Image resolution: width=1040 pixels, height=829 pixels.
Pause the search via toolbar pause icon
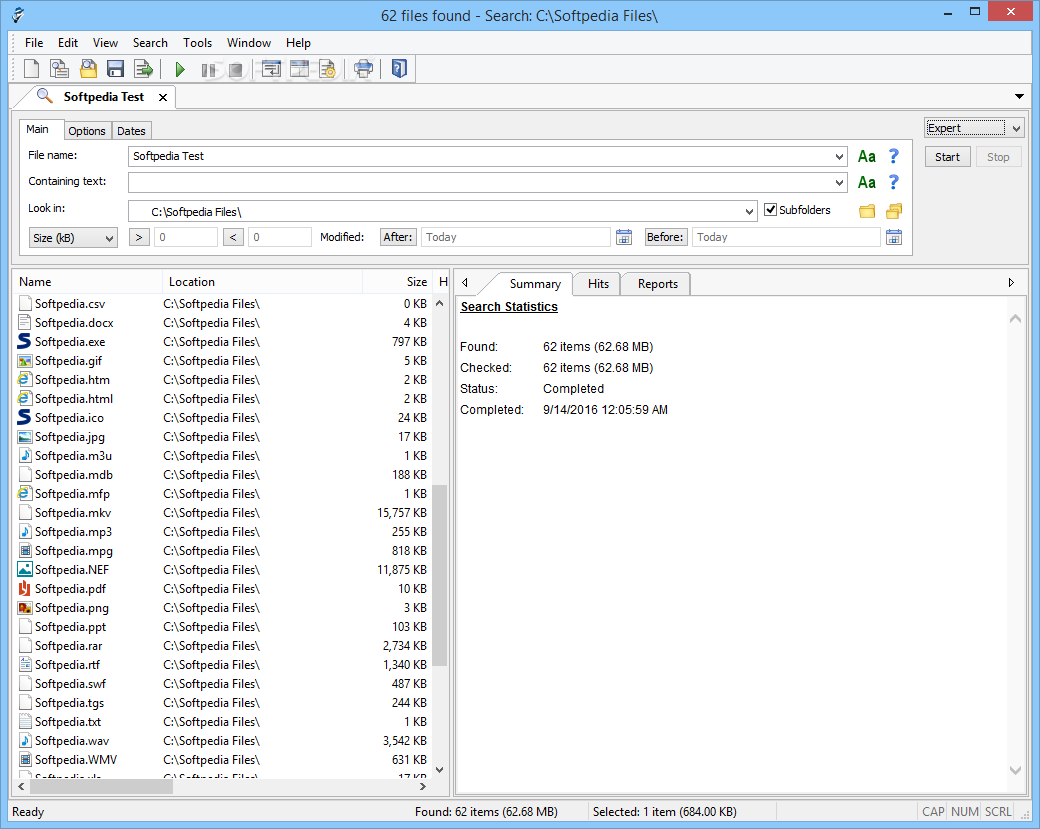[208, 70]
